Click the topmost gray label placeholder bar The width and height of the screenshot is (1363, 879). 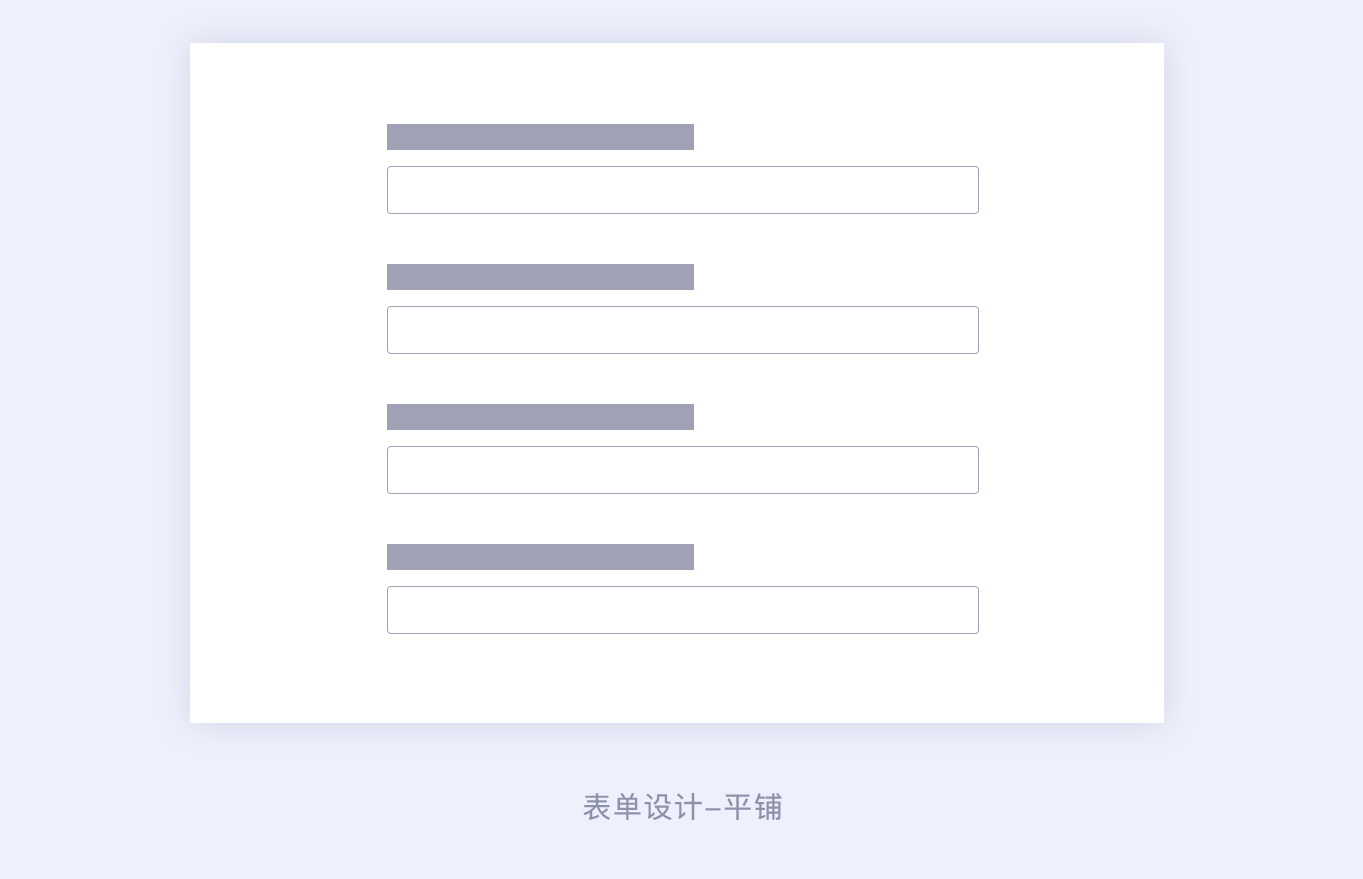click(x=540, y=137)
